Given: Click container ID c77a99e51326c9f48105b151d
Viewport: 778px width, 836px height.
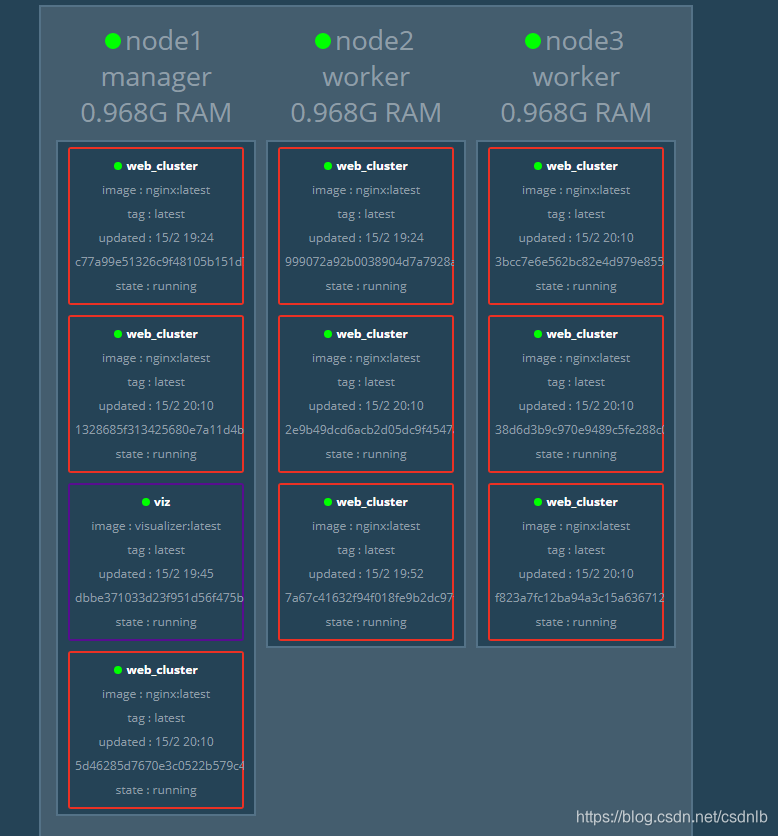Looking at the screenshot, I should (x=159, y=262).
